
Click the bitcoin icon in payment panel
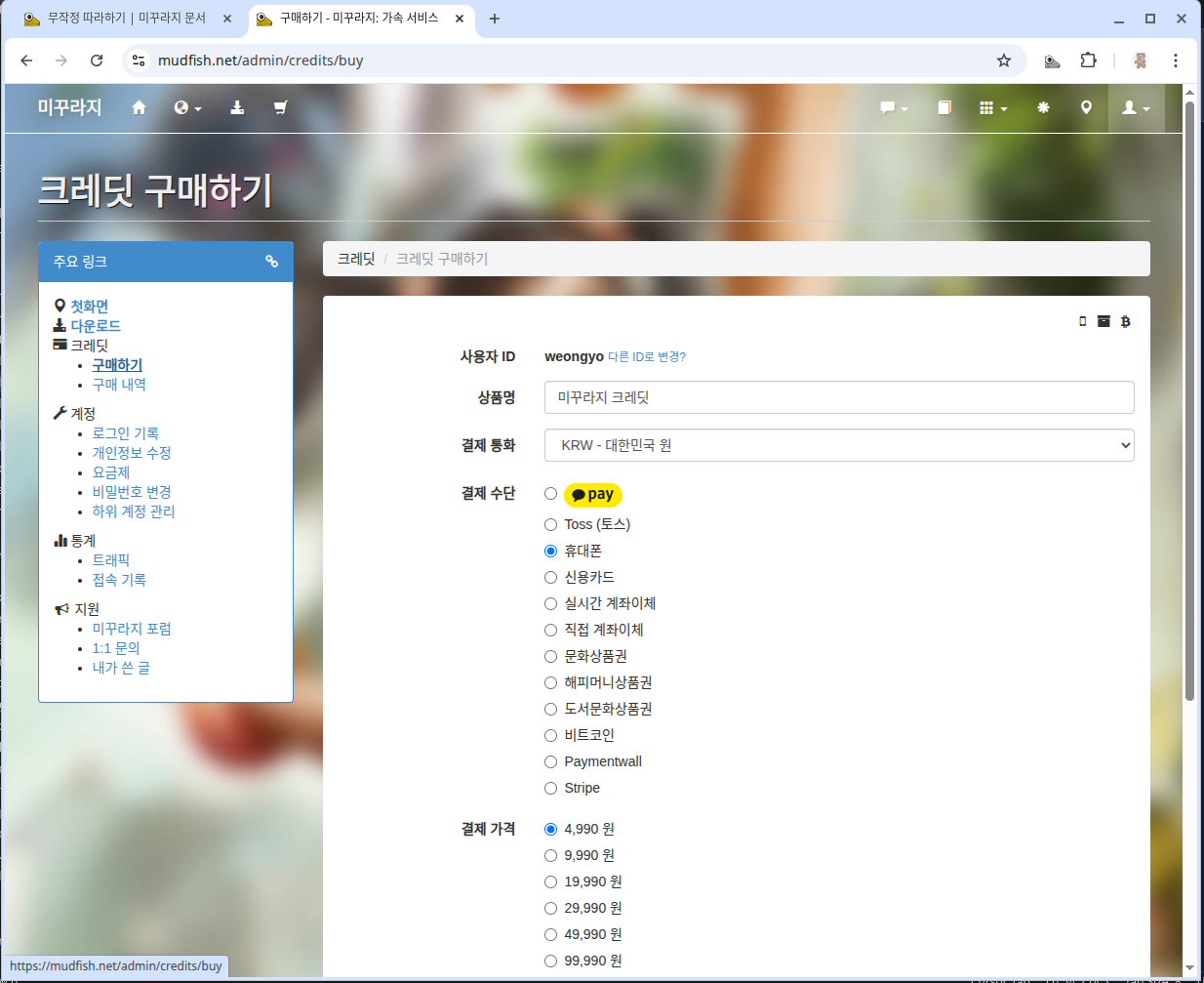pyautogui.click(x=1125, y=321)
